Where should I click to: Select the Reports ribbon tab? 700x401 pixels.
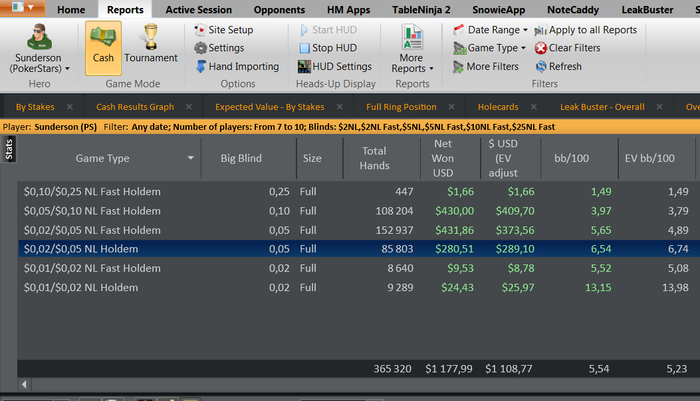tap(125, 9)
